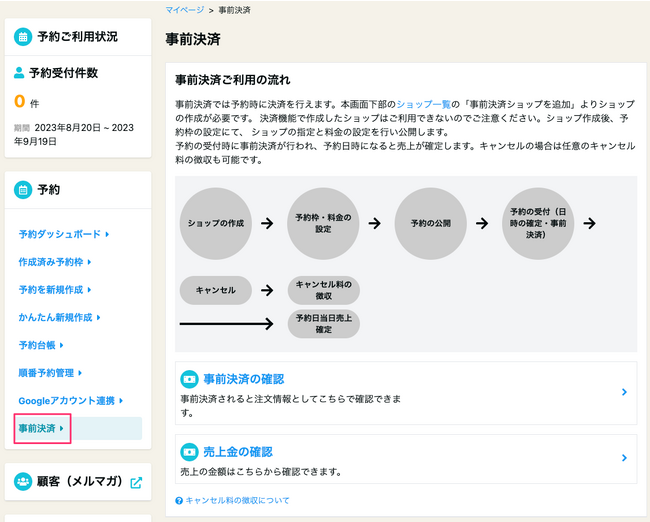This screenshot has height=522, width=650.
Task: Open 作成済み予約枠 in the sidebar
Action: 55,262
